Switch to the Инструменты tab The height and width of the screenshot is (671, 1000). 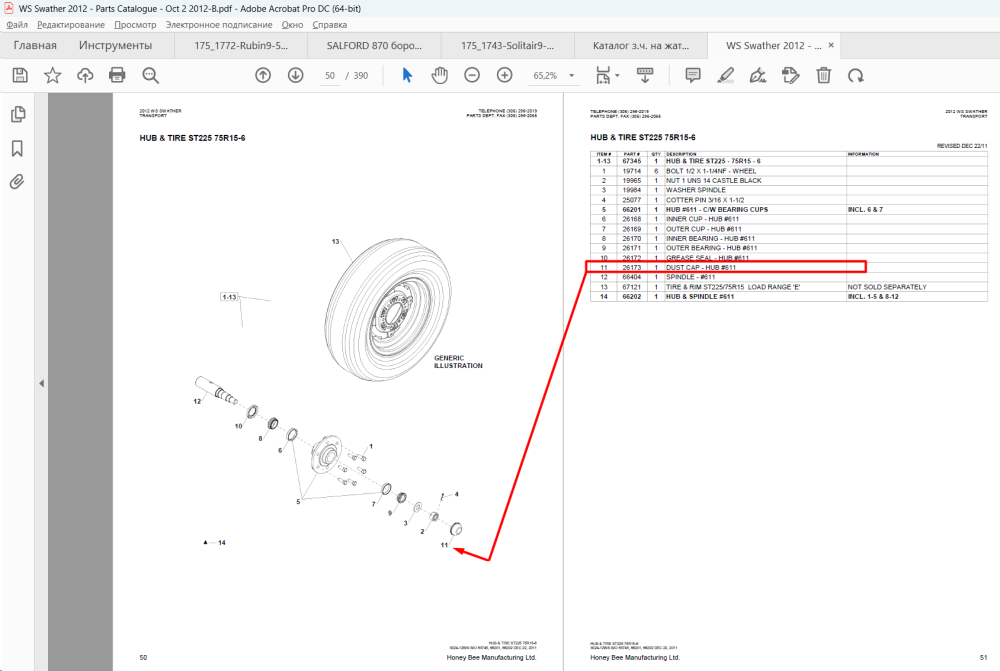point(115,45)
